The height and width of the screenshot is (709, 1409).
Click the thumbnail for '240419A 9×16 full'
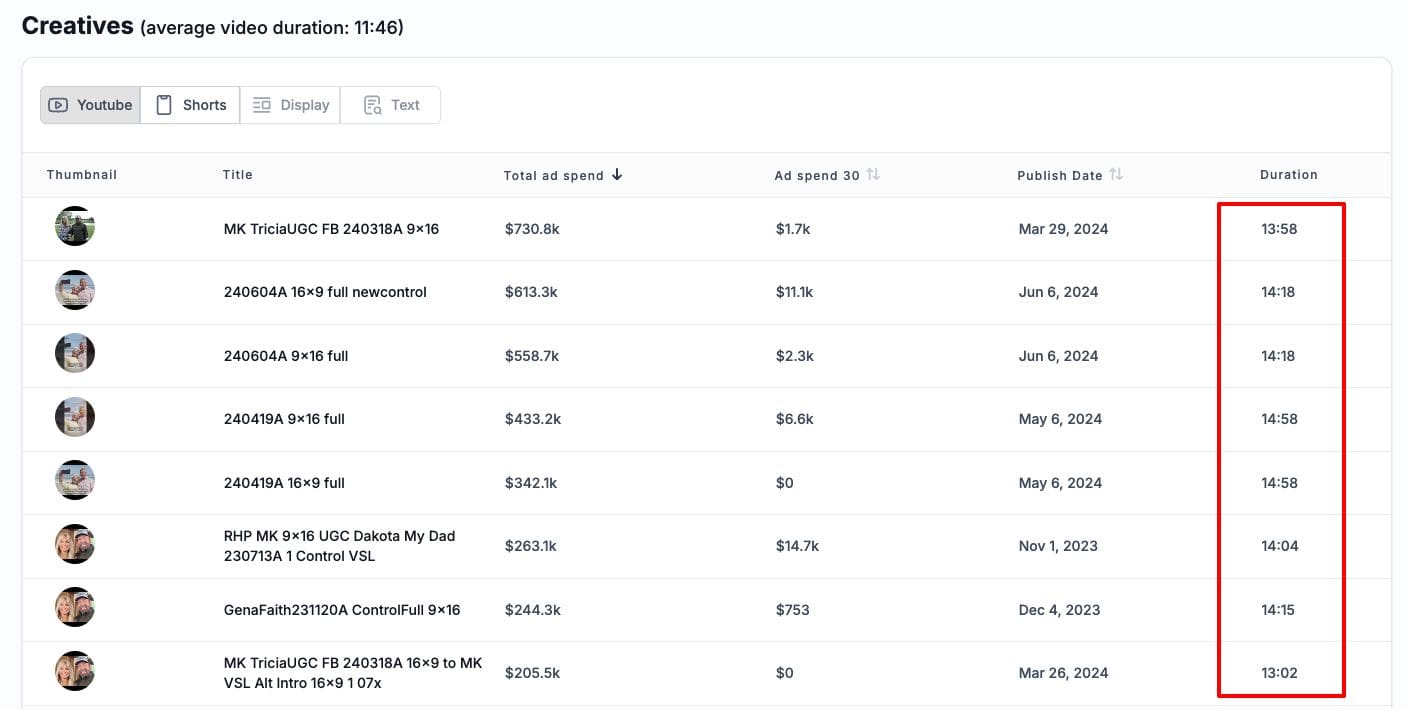tap(75, 417)
